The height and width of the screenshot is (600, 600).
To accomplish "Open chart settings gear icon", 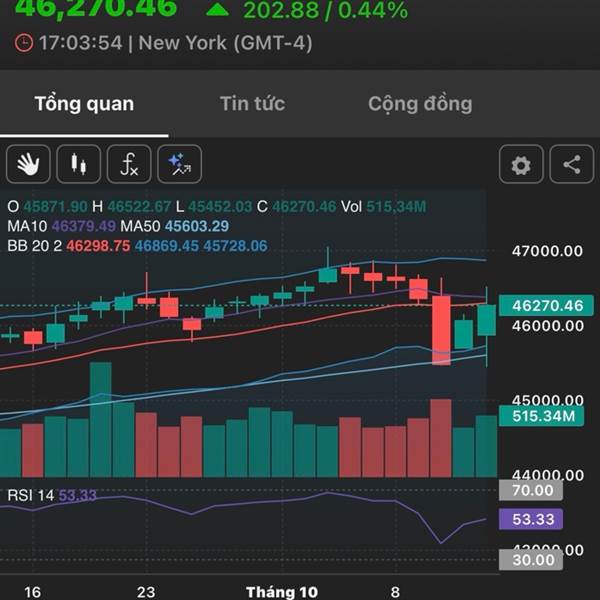I will [521, 164].
